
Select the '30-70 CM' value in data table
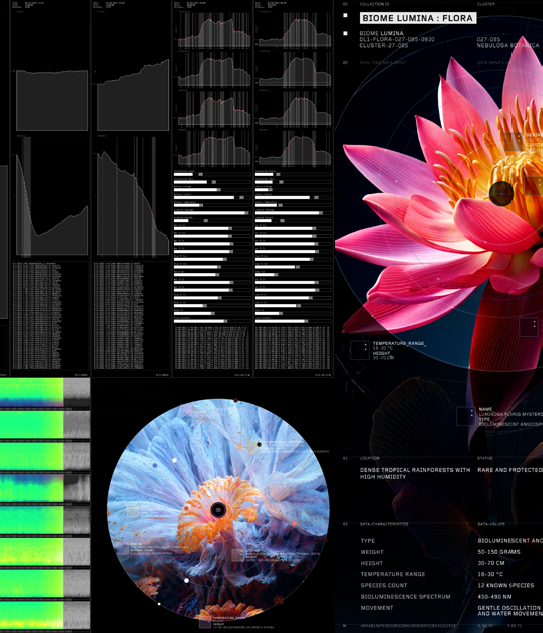[491, 563]
